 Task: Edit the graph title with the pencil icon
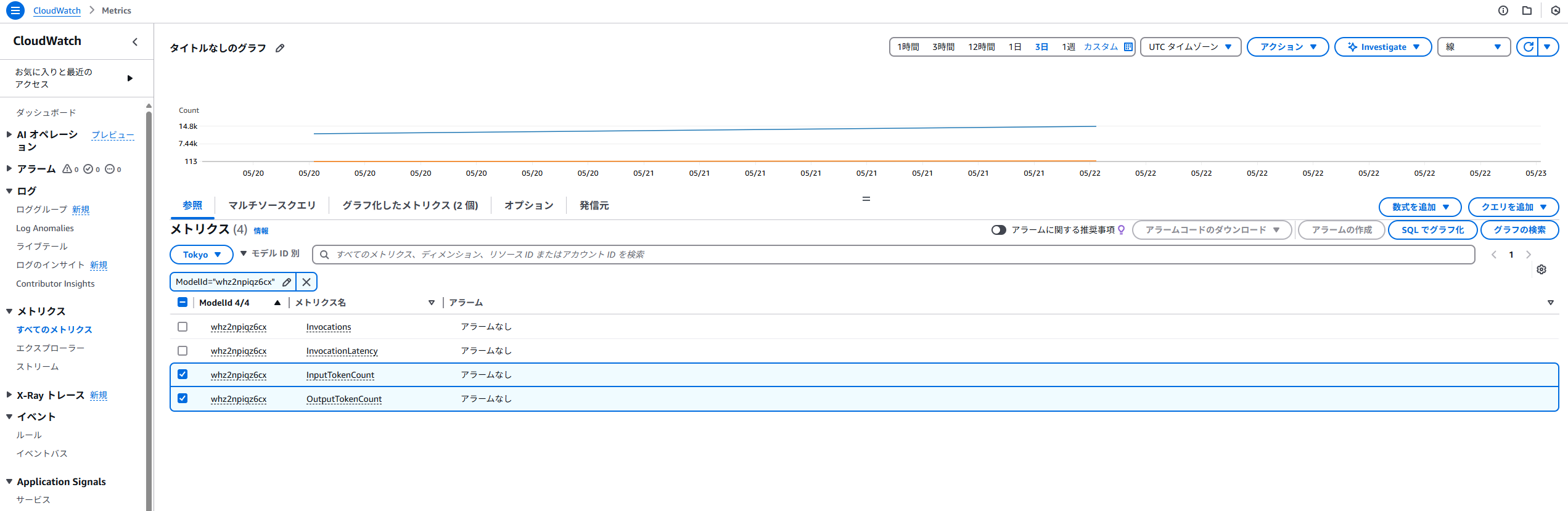280,48
